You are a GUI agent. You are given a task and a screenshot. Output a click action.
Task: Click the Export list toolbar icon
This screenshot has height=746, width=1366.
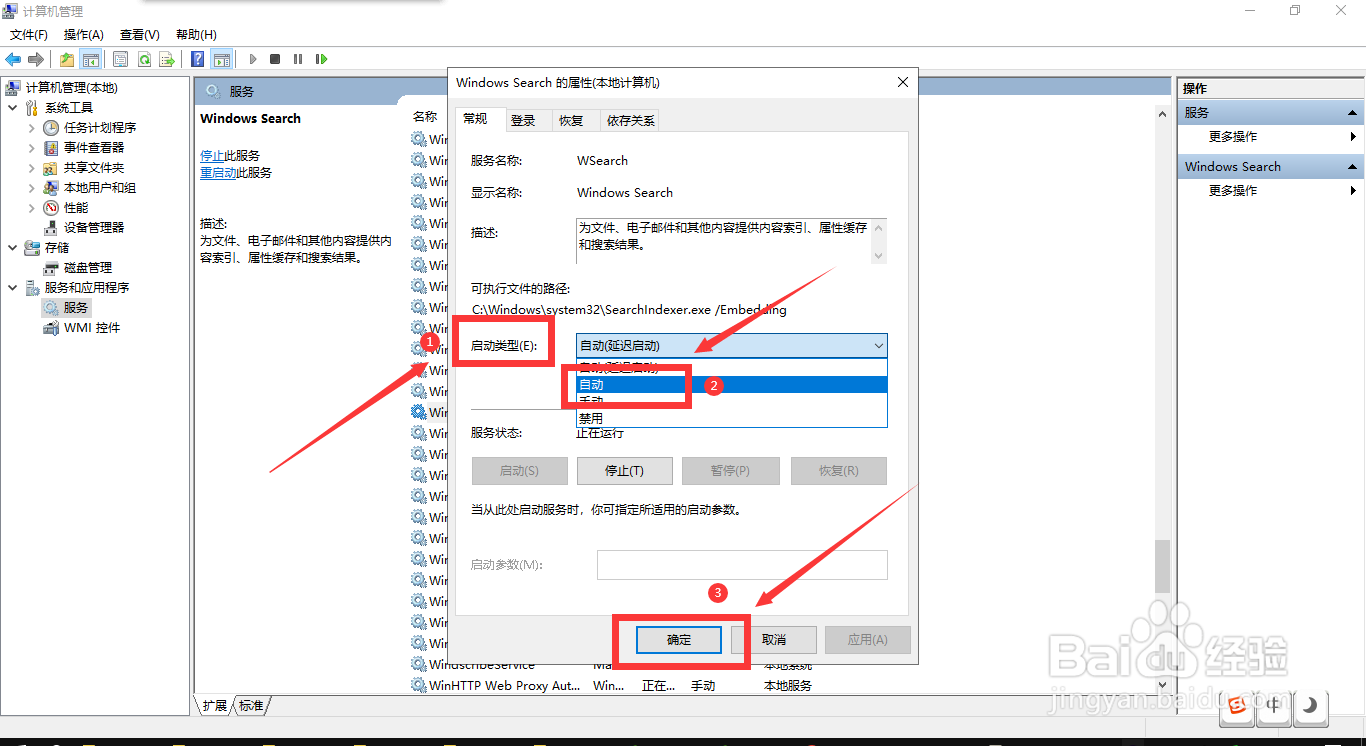(167, 59)
